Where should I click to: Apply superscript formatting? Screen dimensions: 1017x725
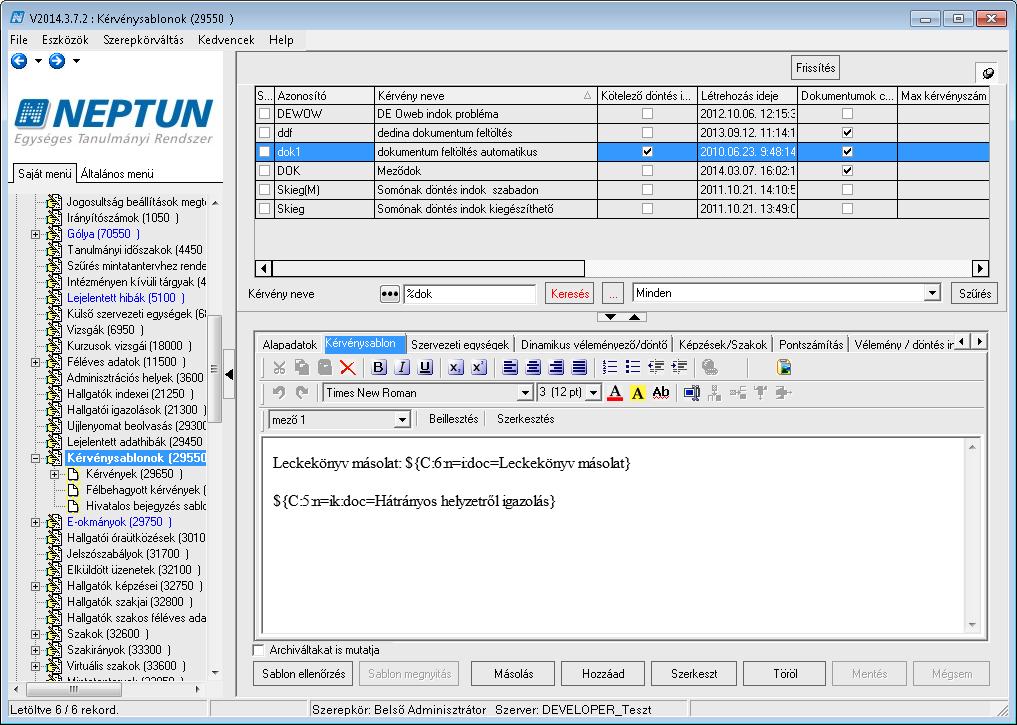(479, 368)
